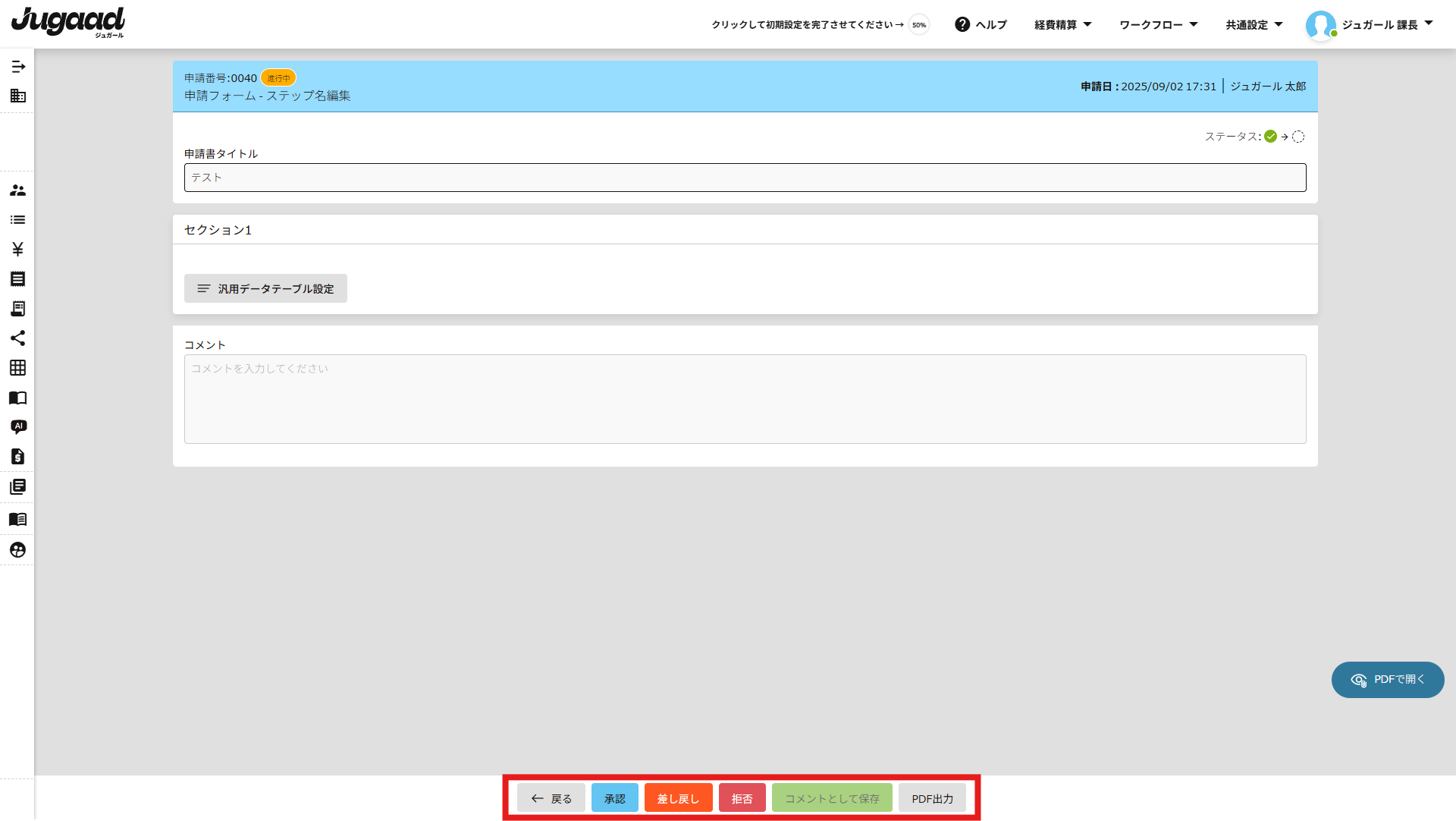Viewport: 1456px width, 821px height.
Task: Click the dollar document sidebar icon
Action: tap(18, 457)
